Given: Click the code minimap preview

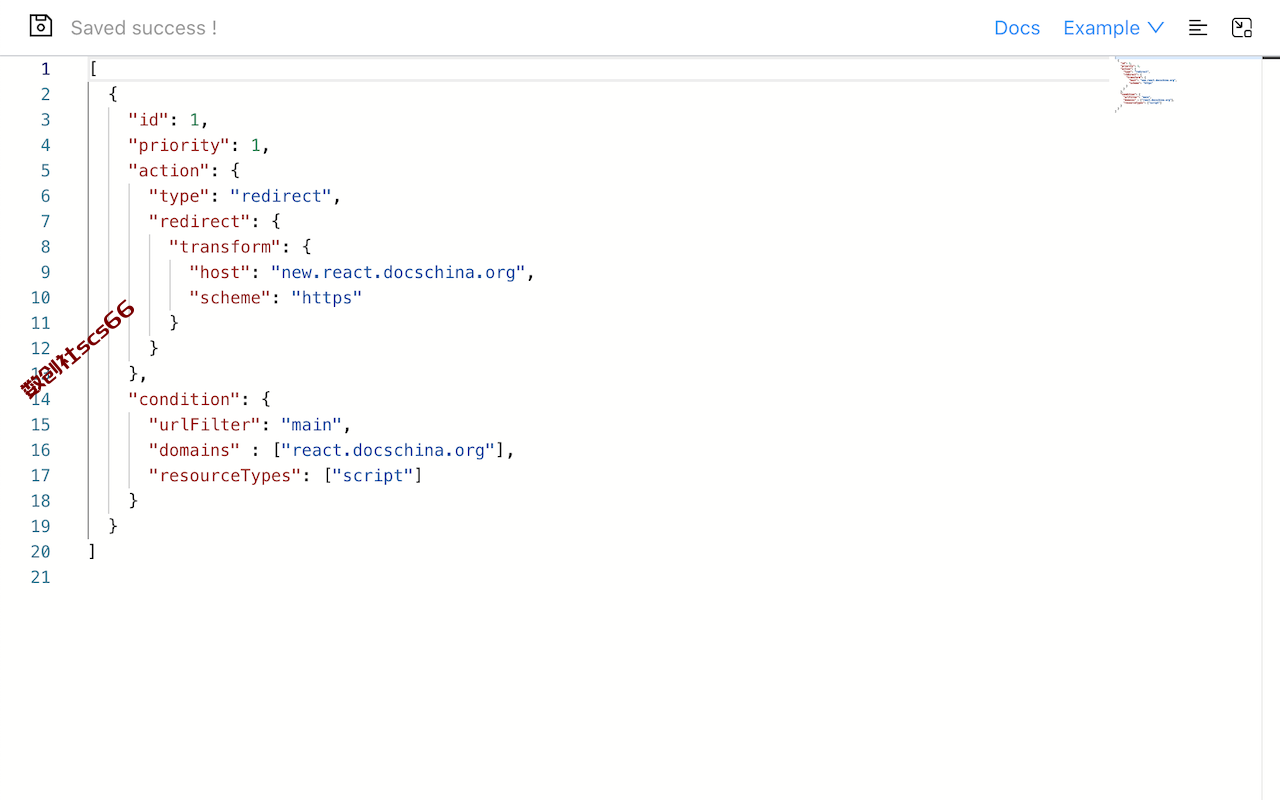Looking at the screenshot, I should [x=1146, y=85].
